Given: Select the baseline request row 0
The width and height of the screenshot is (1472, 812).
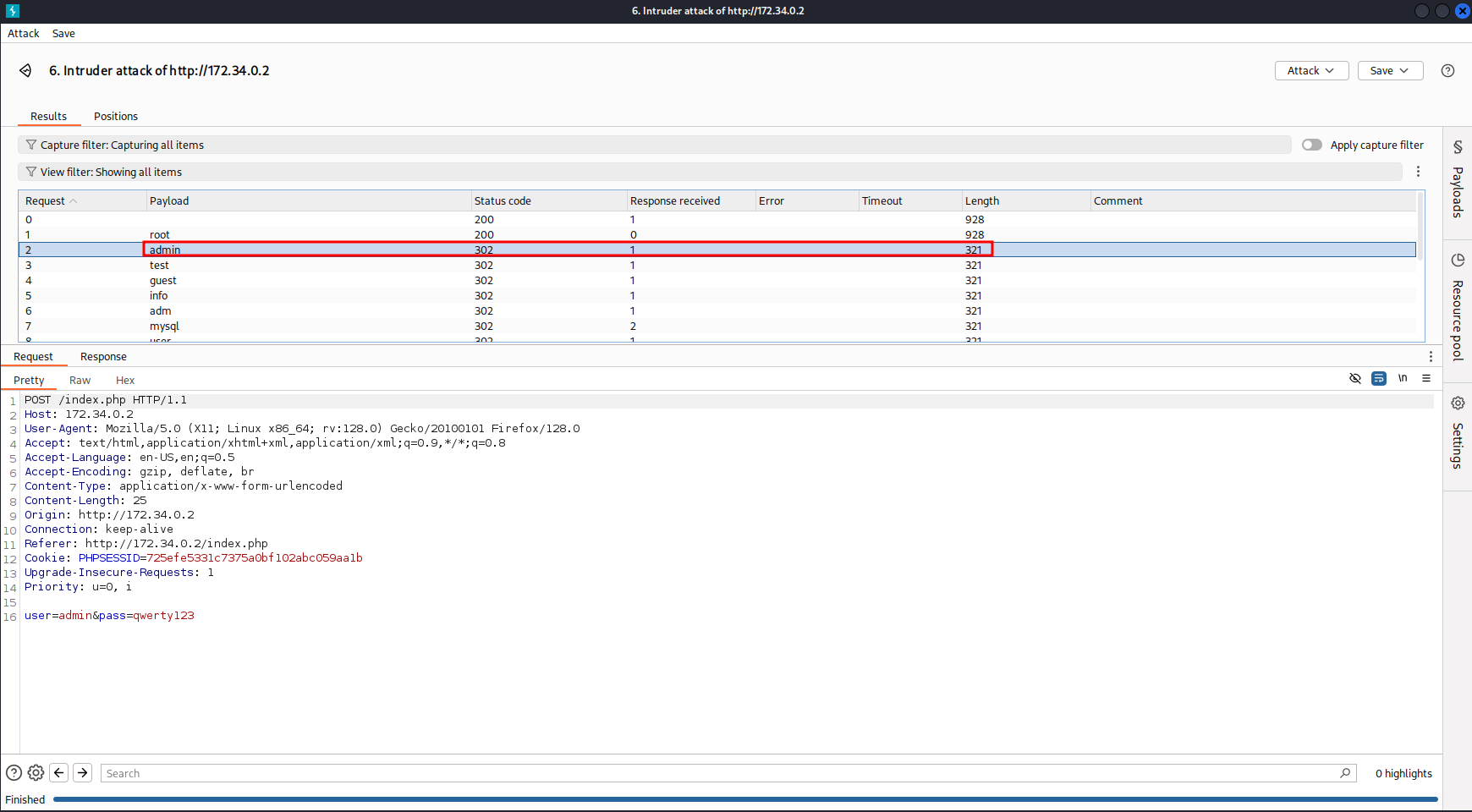Looking at the screenshot, I should [717, 219].
